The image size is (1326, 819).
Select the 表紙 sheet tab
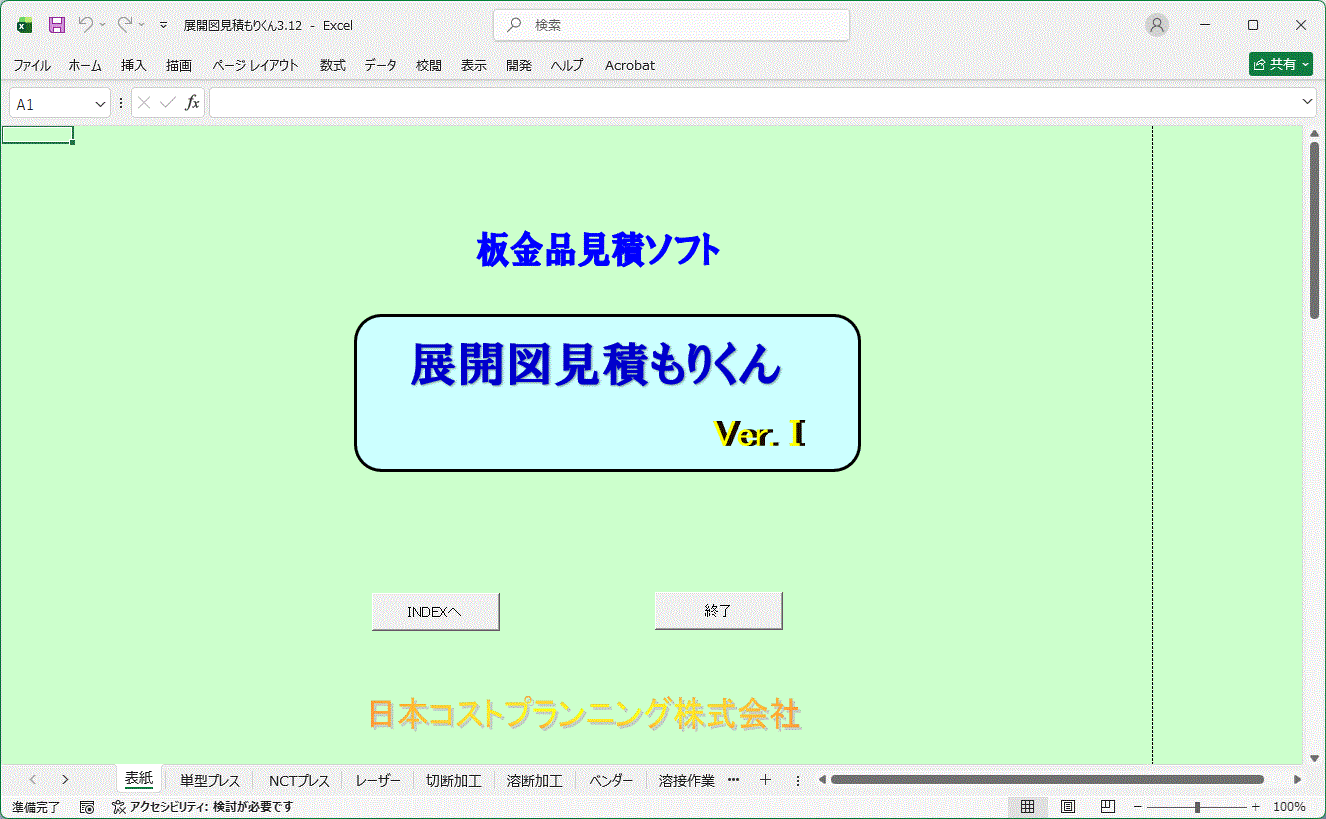pyautogui.click(x=139, y=779)
